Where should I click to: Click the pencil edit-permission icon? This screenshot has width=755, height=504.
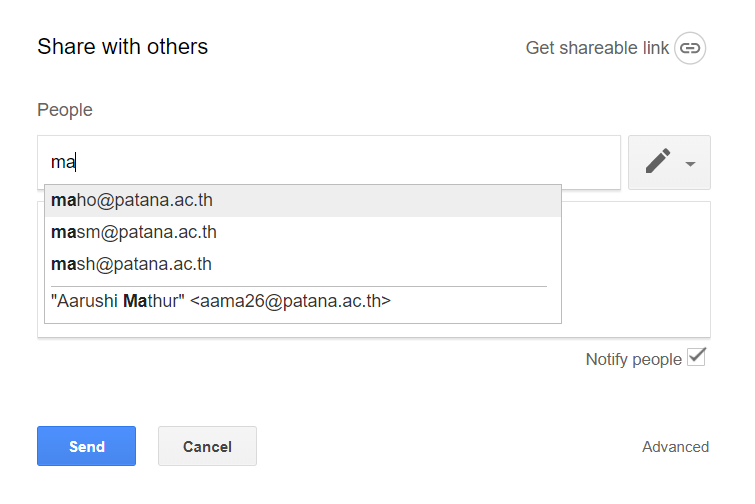click(658, 161)
